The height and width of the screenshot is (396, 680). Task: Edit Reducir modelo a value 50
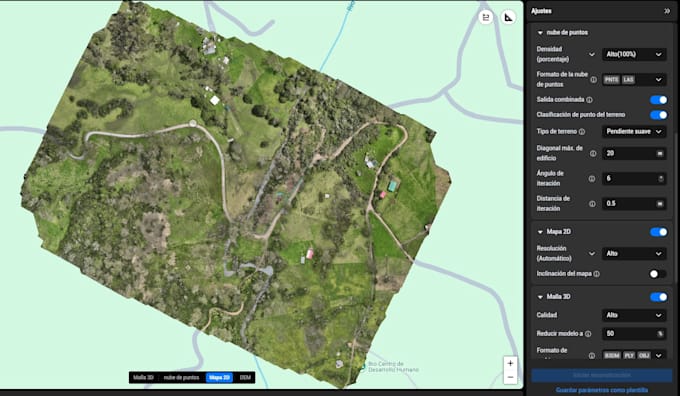pyautogui.click(x=634, y=334)
